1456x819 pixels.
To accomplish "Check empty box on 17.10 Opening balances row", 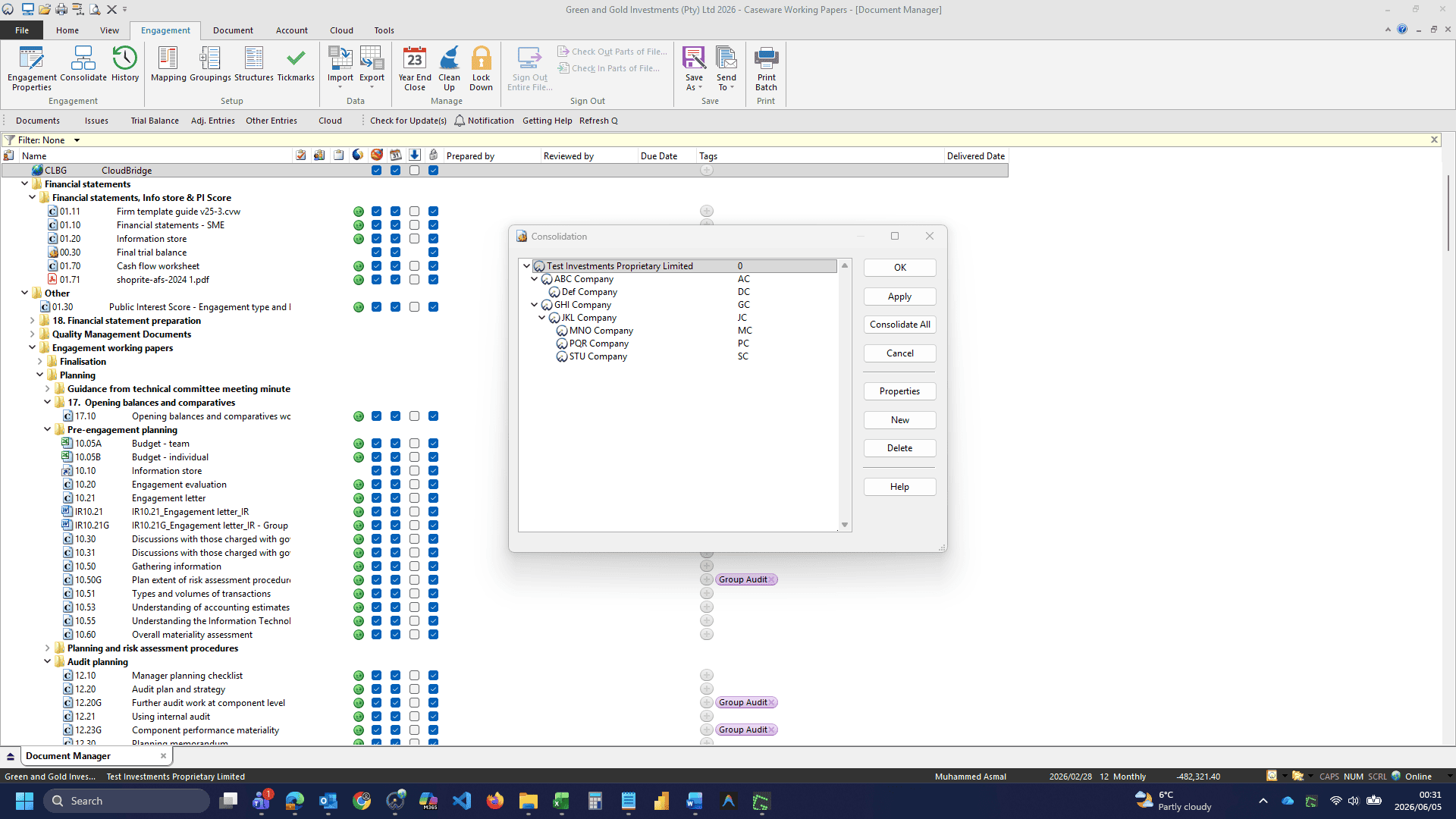I will pos(414,416).
